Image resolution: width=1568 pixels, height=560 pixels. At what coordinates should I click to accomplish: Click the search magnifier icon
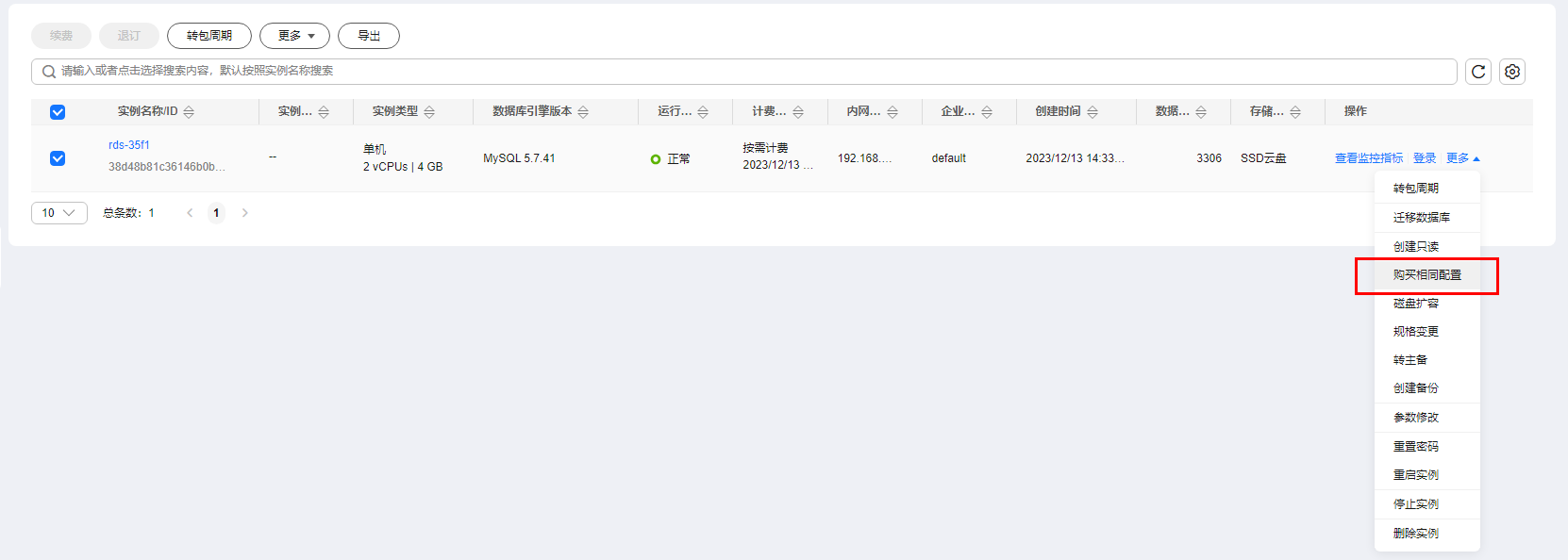coord(49,72)
